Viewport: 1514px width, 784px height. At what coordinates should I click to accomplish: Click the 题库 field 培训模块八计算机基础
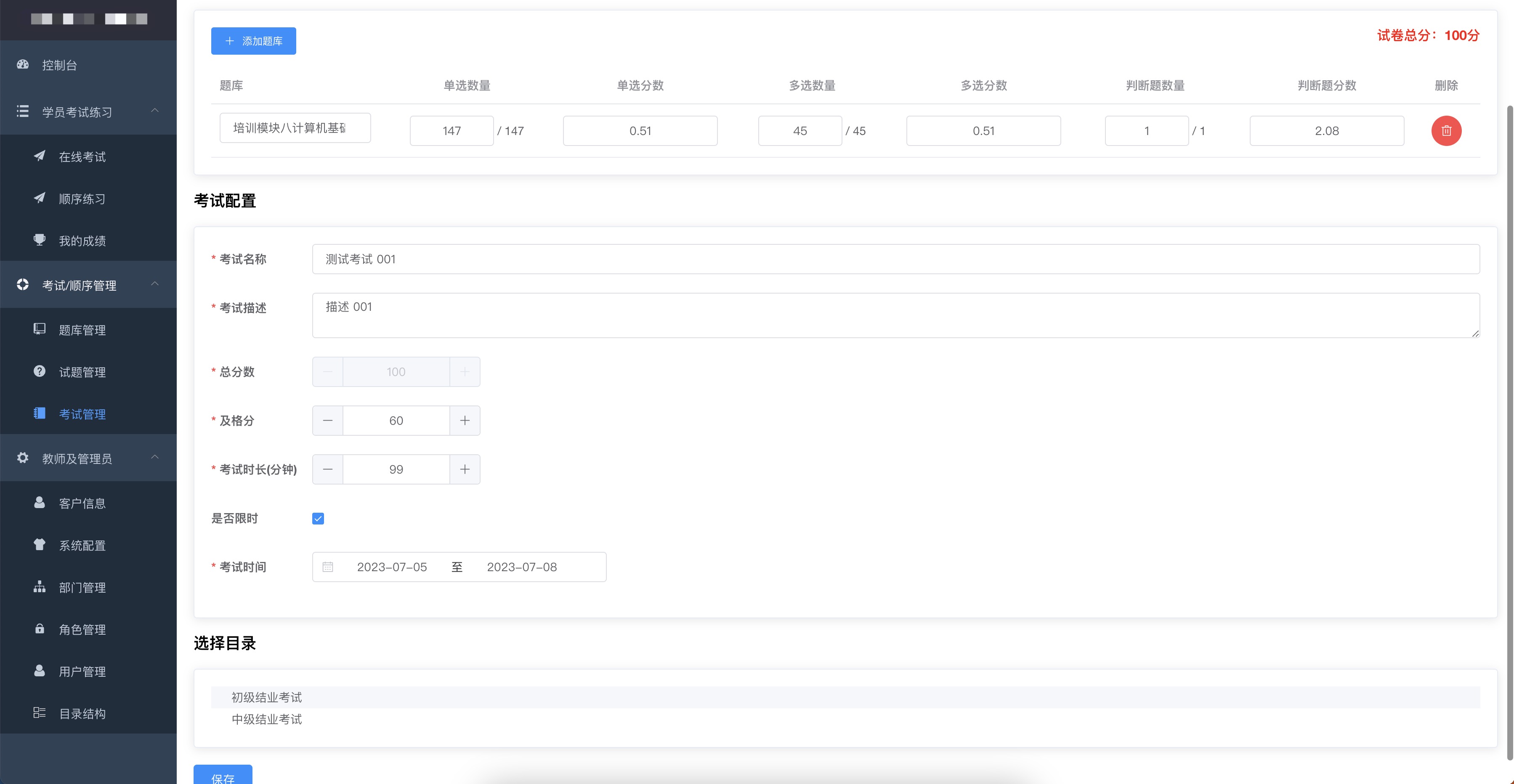click(295, 127)
